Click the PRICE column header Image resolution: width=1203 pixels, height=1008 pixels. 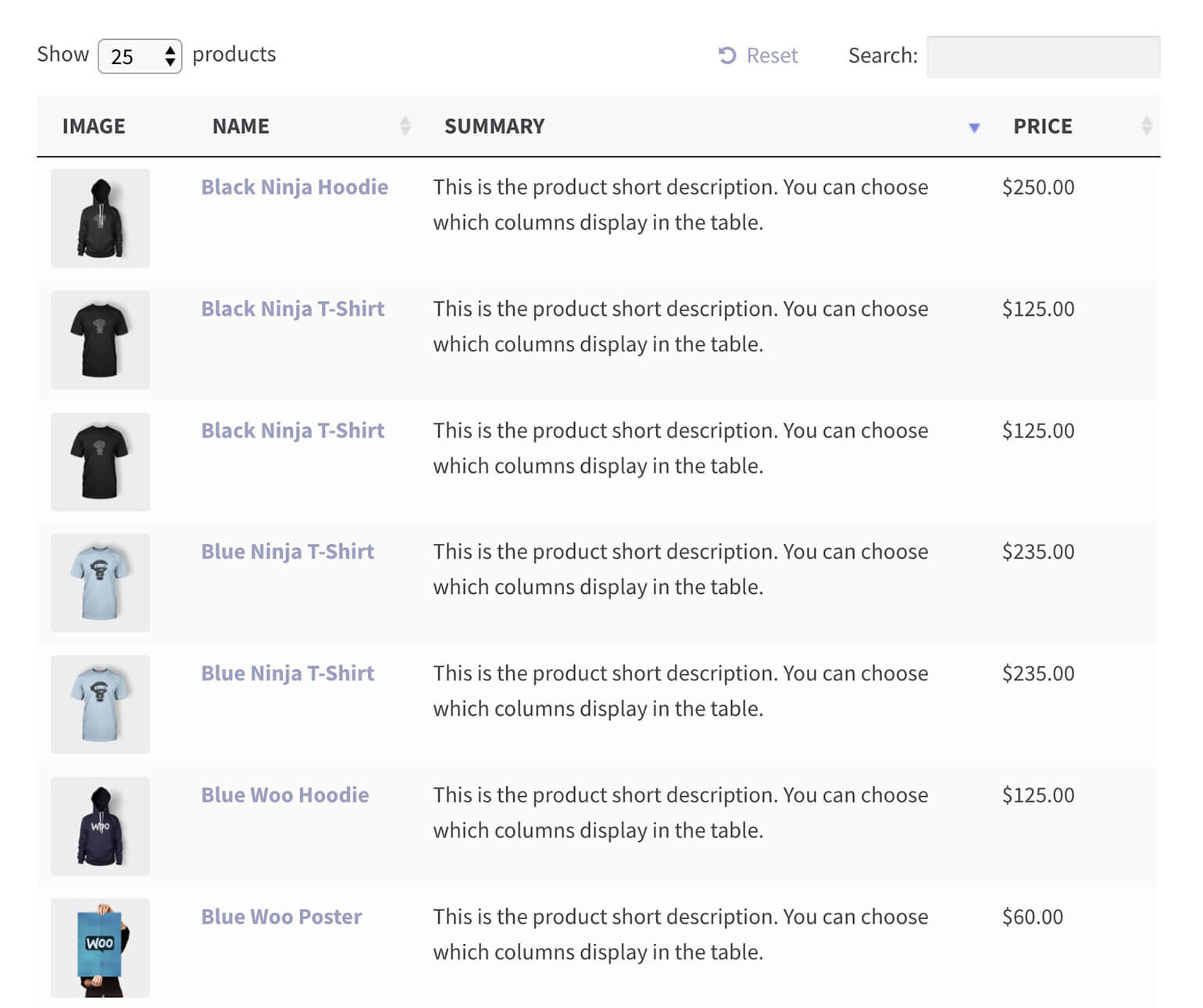coord(1042,127)
